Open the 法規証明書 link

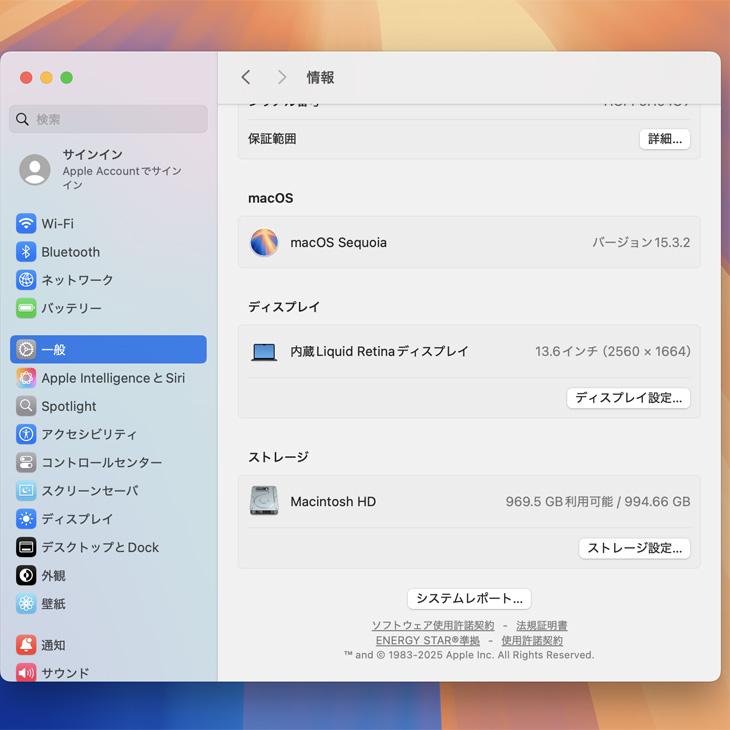(x=542, y=626)
